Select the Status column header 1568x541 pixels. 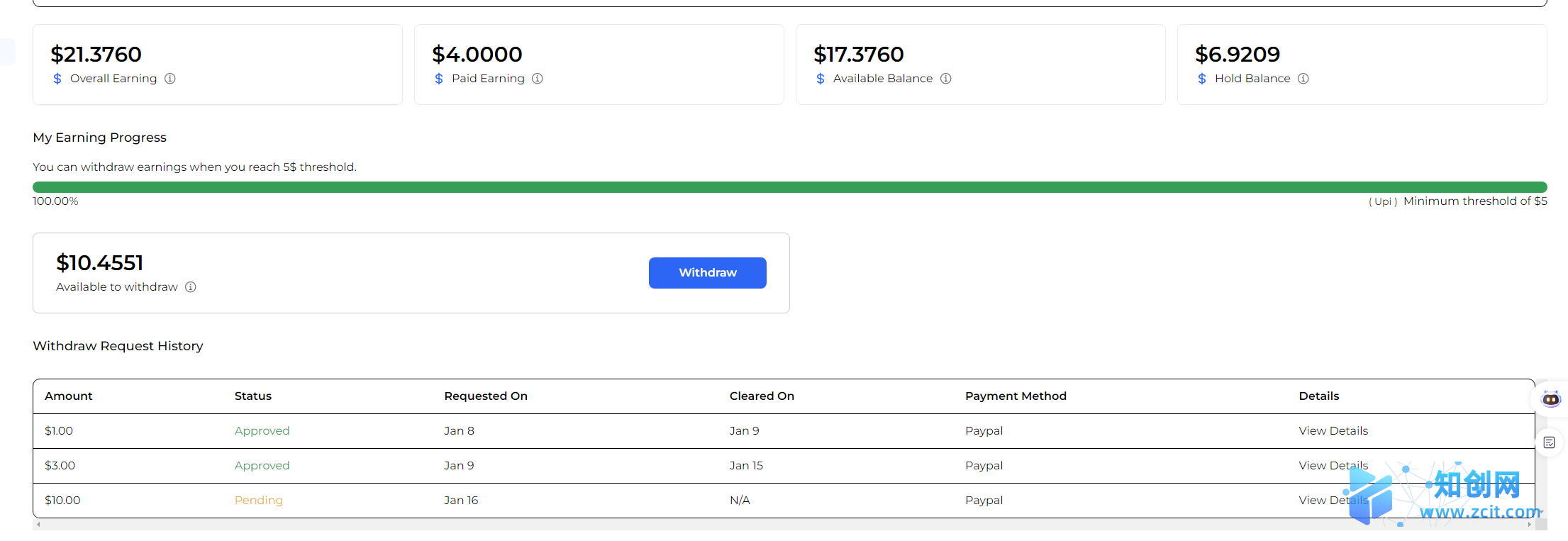click(x=253, y=396)
